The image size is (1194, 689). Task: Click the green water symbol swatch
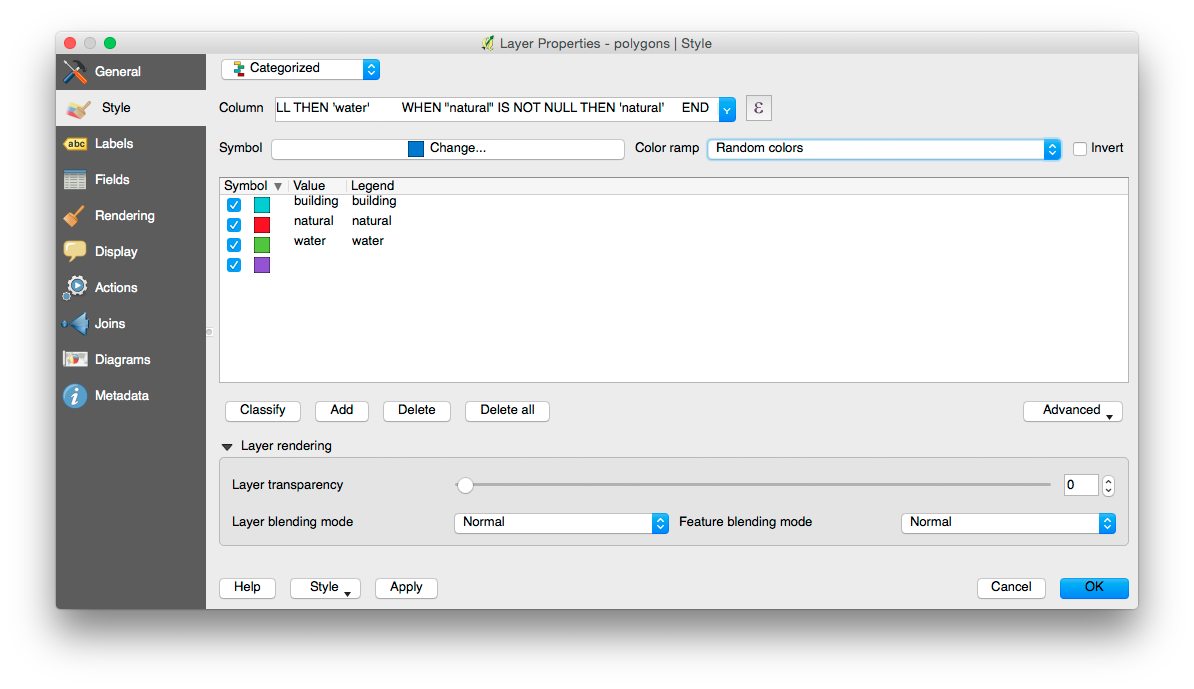pyautogui.click(x=262, y=245)
